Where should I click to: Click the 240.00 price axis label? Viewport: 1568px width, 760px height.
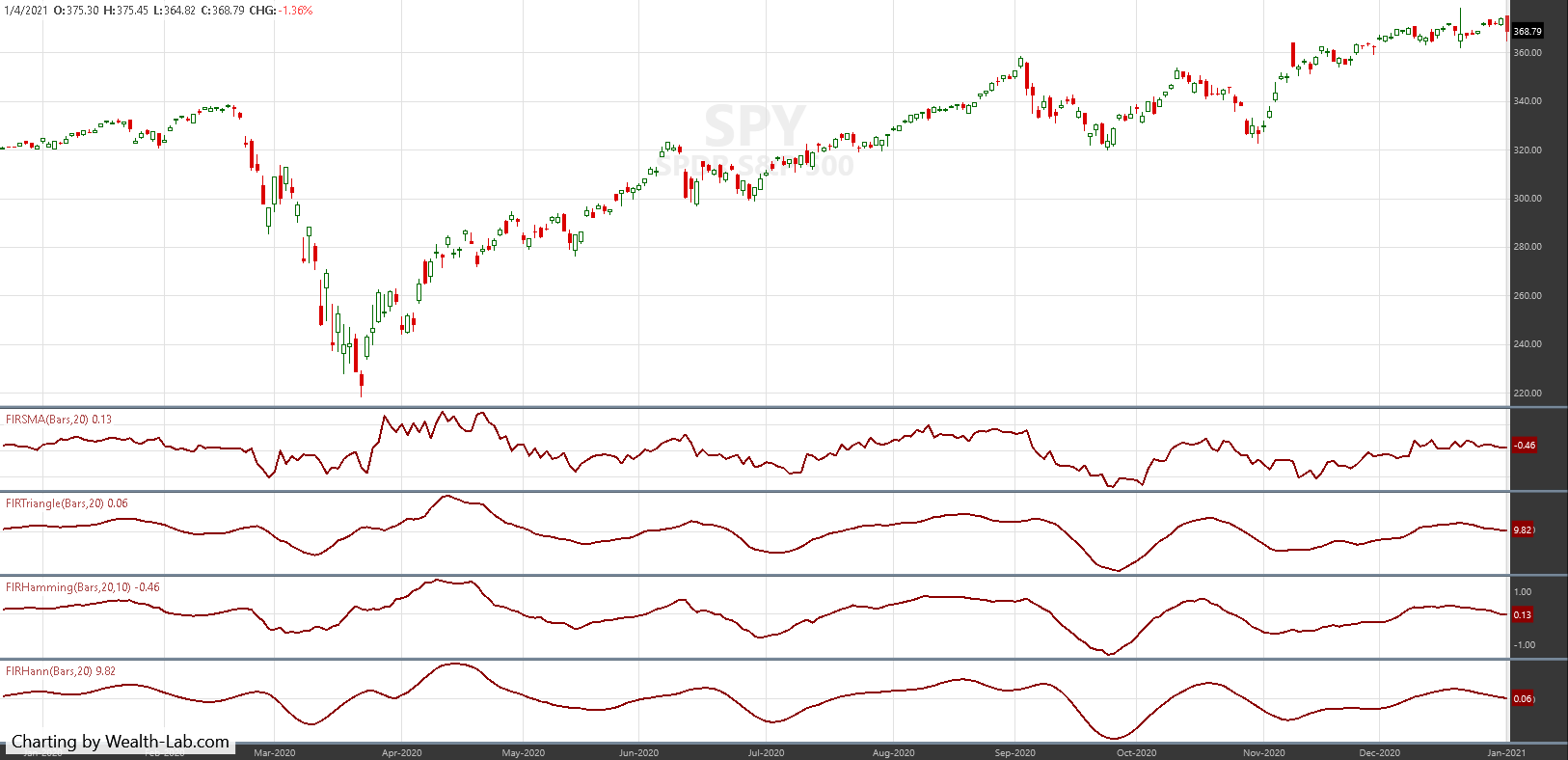pyautogui.click(x=1527, y=344)
